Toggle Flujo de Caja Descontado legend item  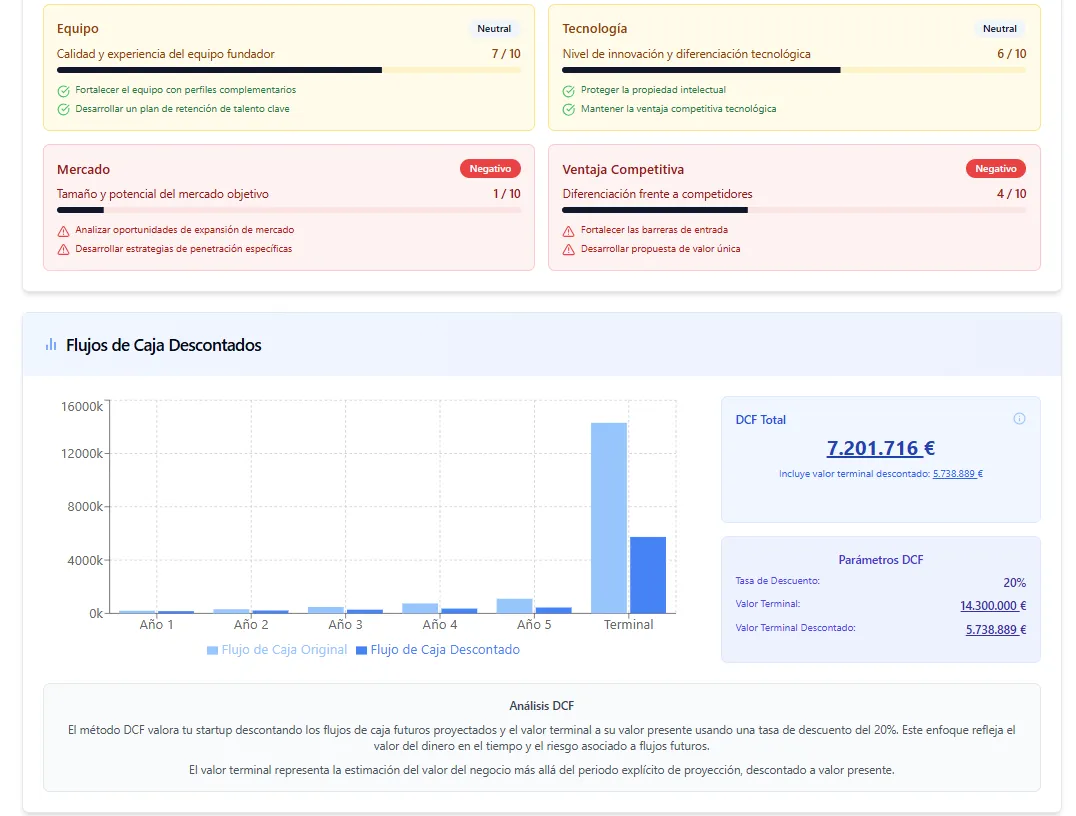pyautogui.click(x=437, y=650)
